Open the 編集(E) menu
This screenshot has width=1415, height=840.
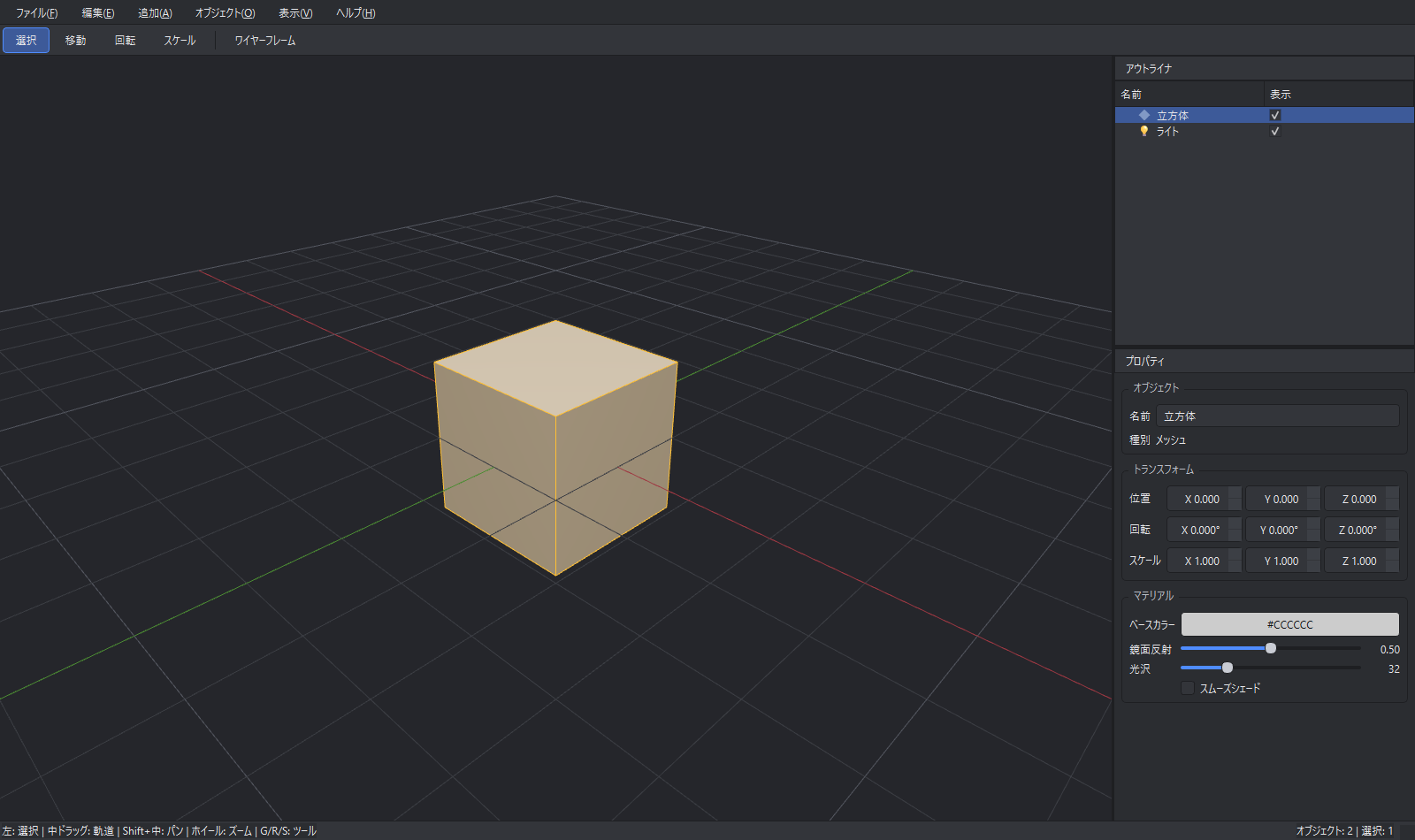click(97, 13)
